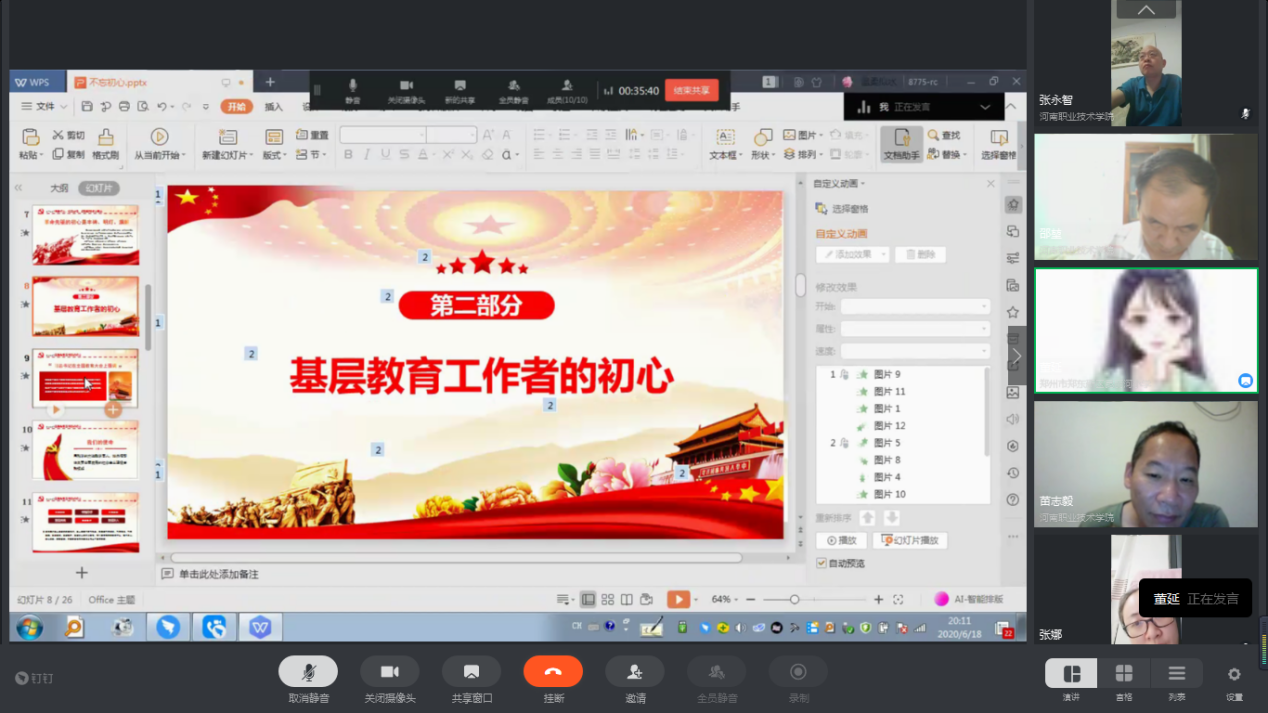This screenshot has height=713, width=1268.
Task: Click the 粘贴 paste icon
Action: [x=30, y=136]
